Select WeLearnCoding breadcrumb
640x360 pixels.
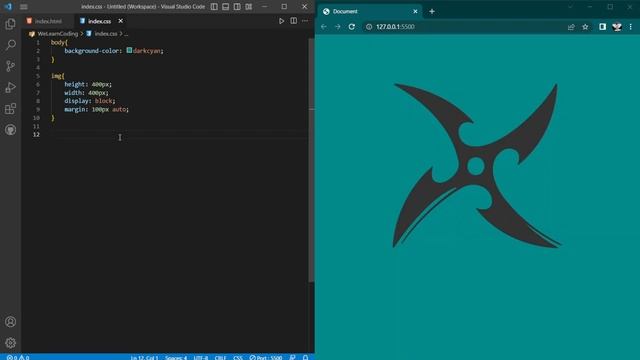pos(58,34)
